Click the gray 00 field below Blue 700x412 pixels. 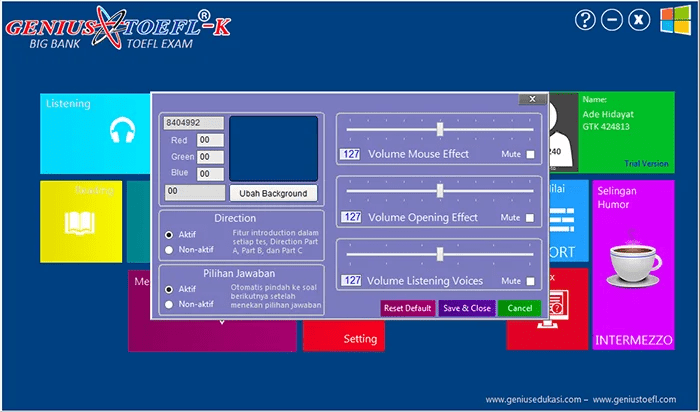195,193
